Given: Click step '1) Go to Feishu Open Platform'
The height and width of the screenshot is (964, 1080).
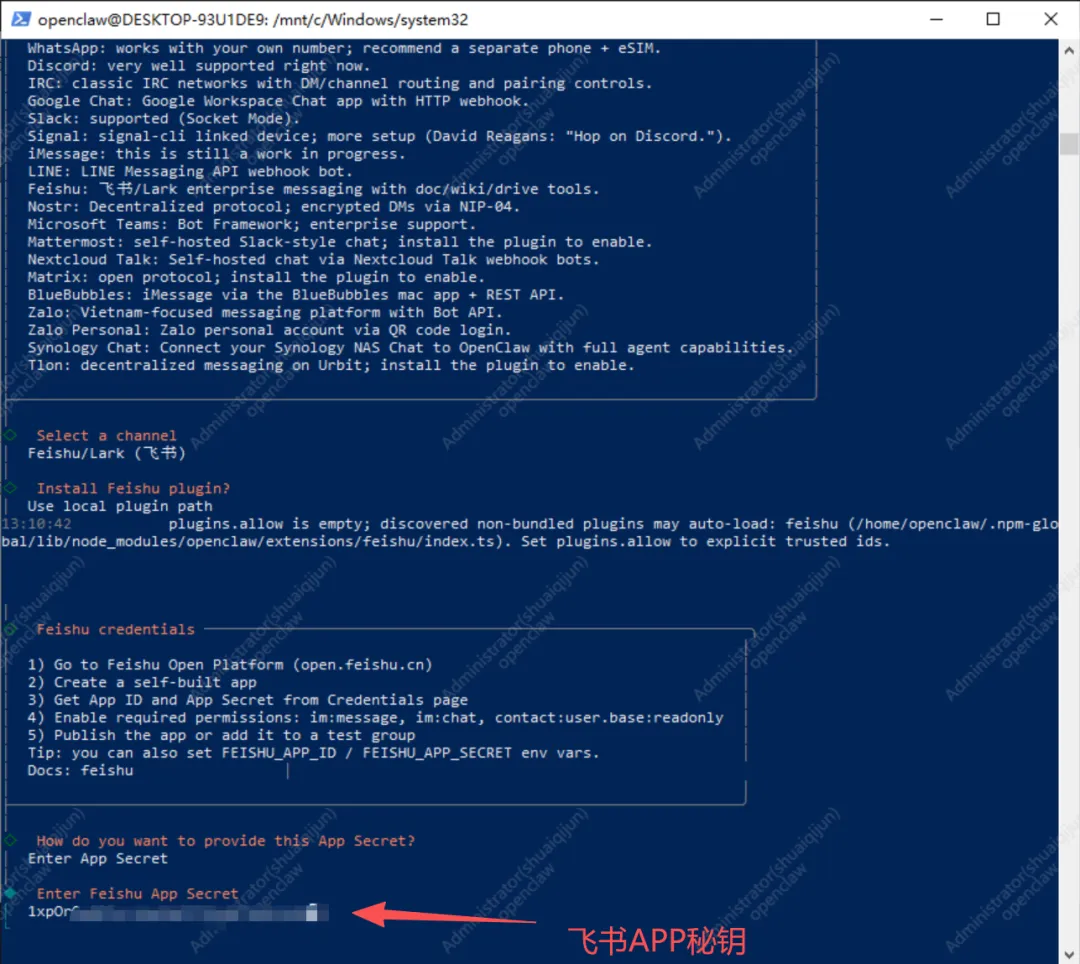Looking at the screenshot, I should [x=229, y=665].
